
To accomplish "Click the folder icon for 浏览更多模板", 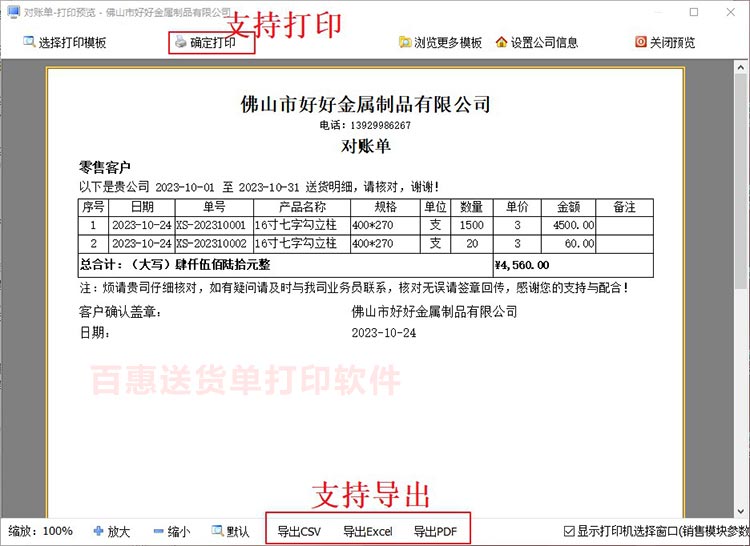I will pos(405,42).
